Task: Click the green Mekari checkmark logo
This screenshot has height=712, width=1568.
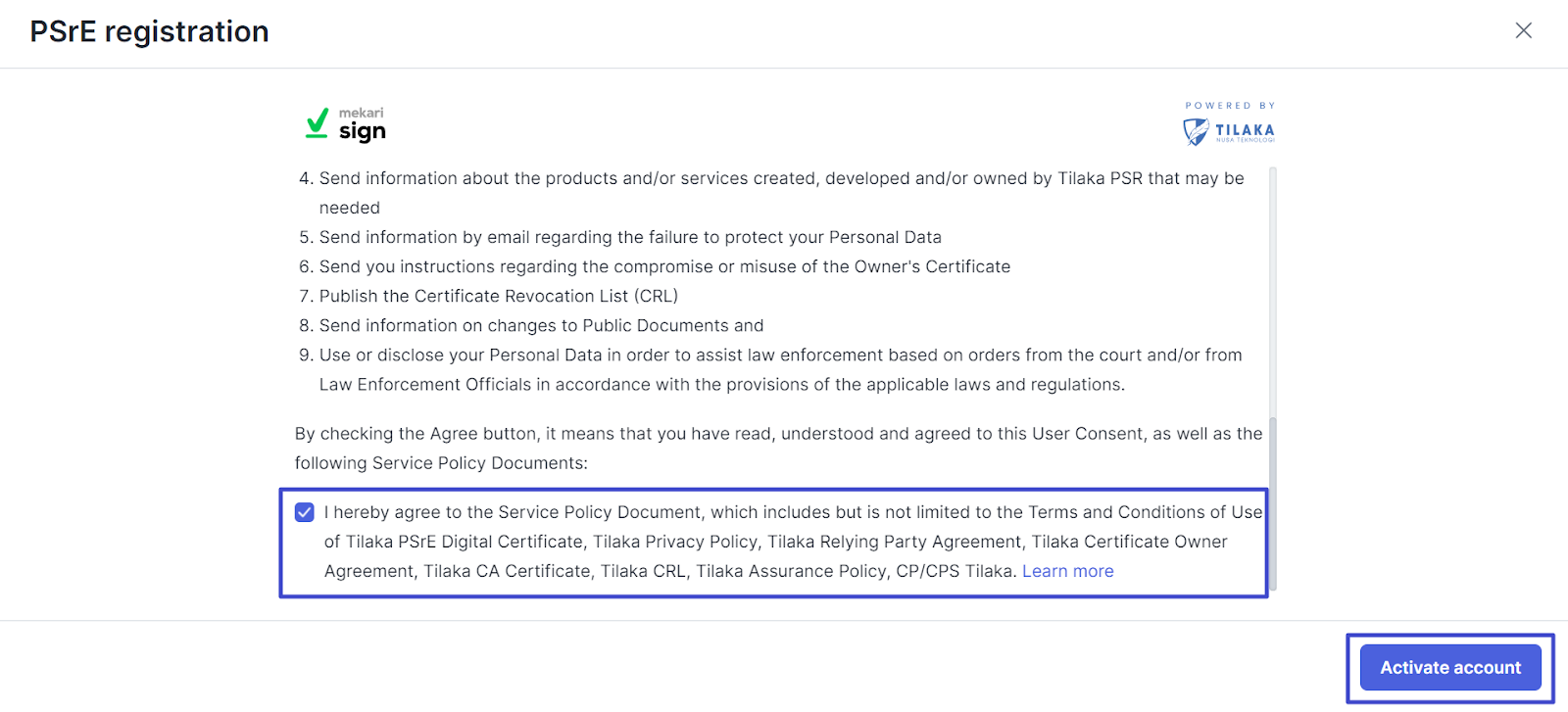Action: tap(317, 123)
